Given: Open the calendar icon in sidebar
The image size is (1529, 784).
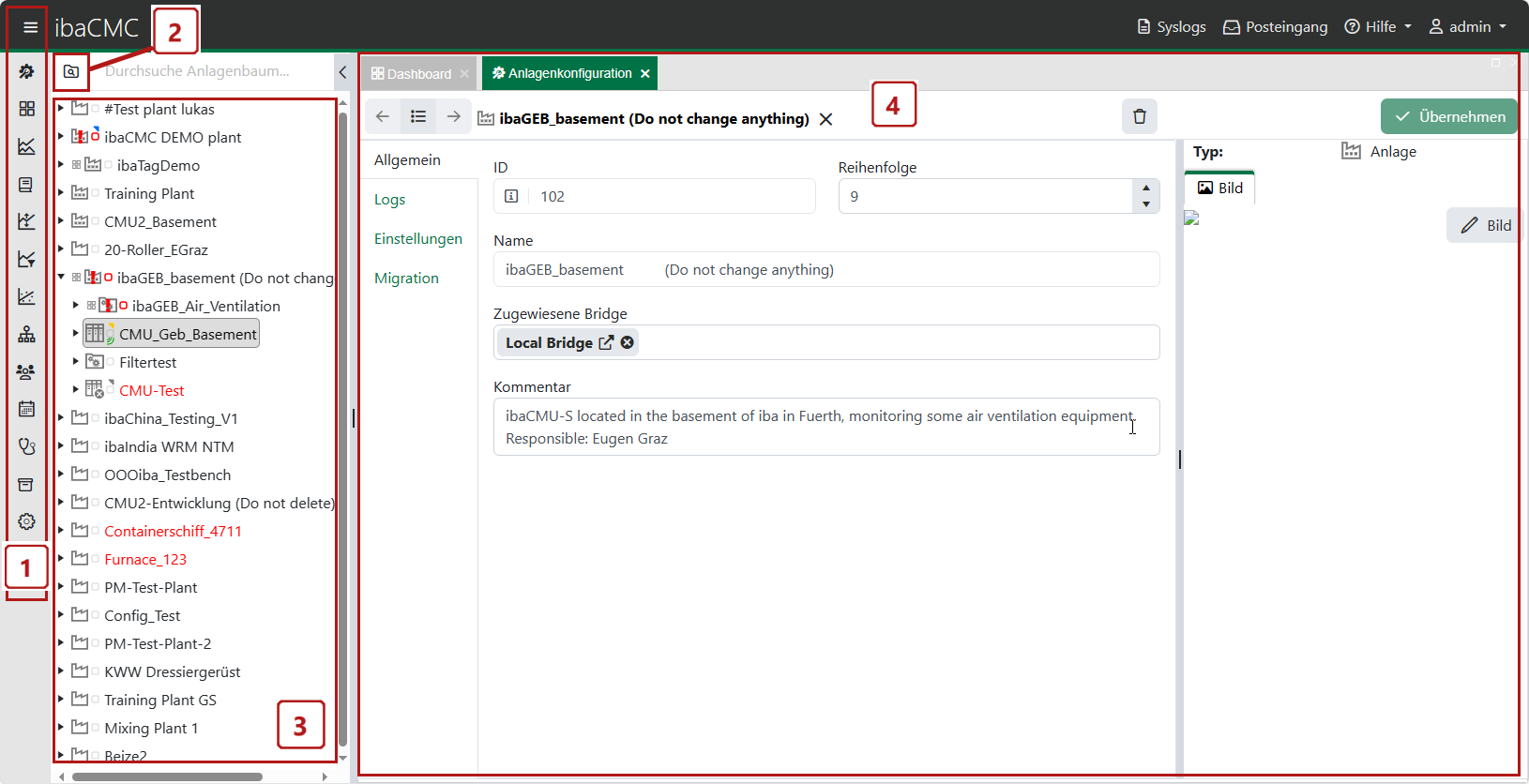Looking at the screenshot, I should pos(26,409).
